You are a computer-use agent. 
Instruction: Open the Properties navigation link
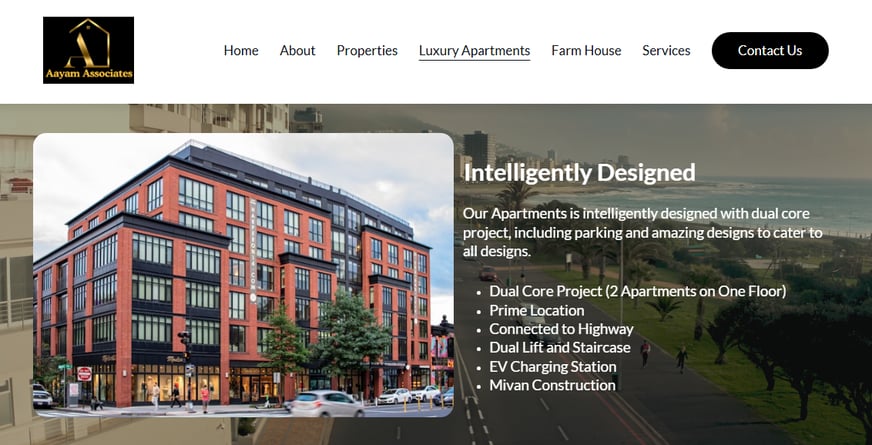click(367, 51)
